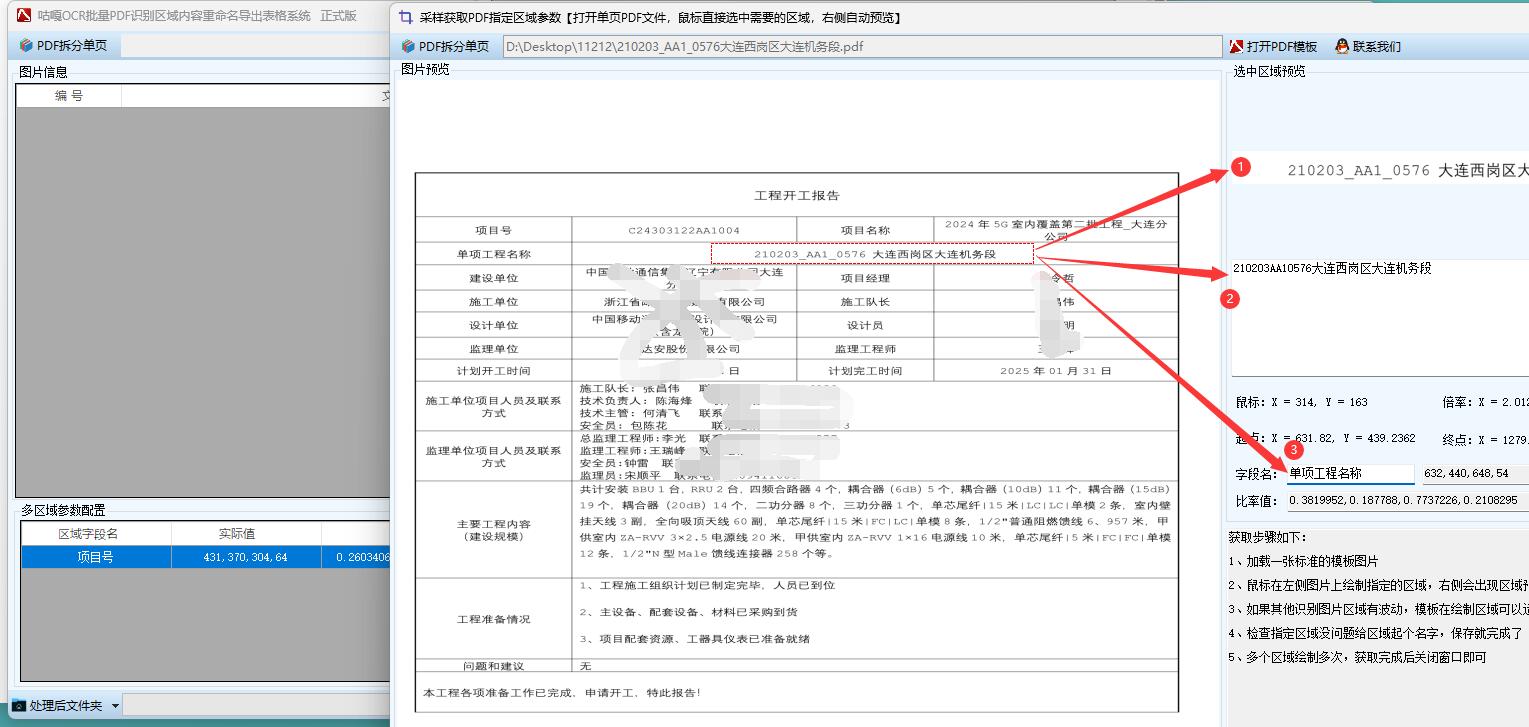The image size is (1529, 727).
Task: Click the avatar icon beside 联系我们
Action: click(x=1341, y=46)
